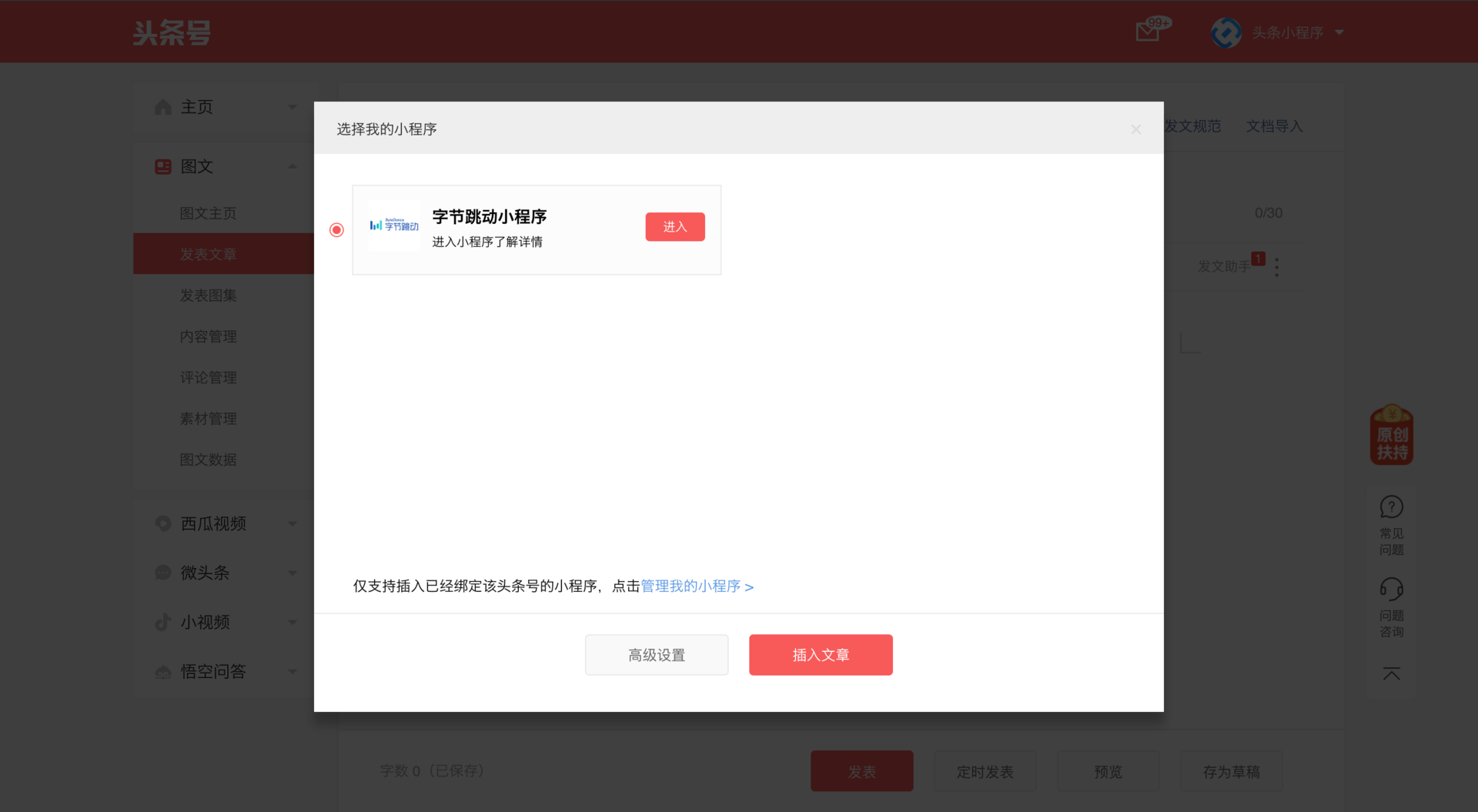Open 图文数据 in sidebar
The image size is (1478, 812).
(x=208, y=459)
